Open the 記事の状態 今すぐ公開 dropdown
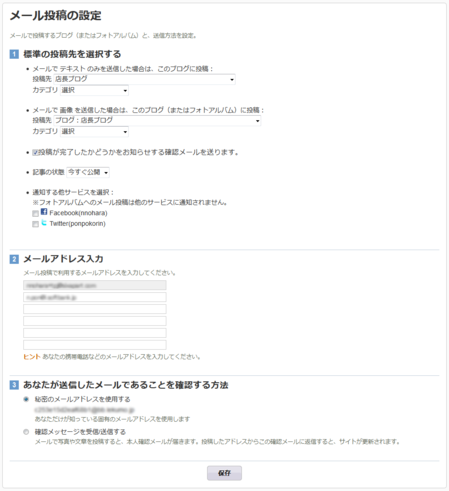The image size is (449, 491). (x=88, y=172)
